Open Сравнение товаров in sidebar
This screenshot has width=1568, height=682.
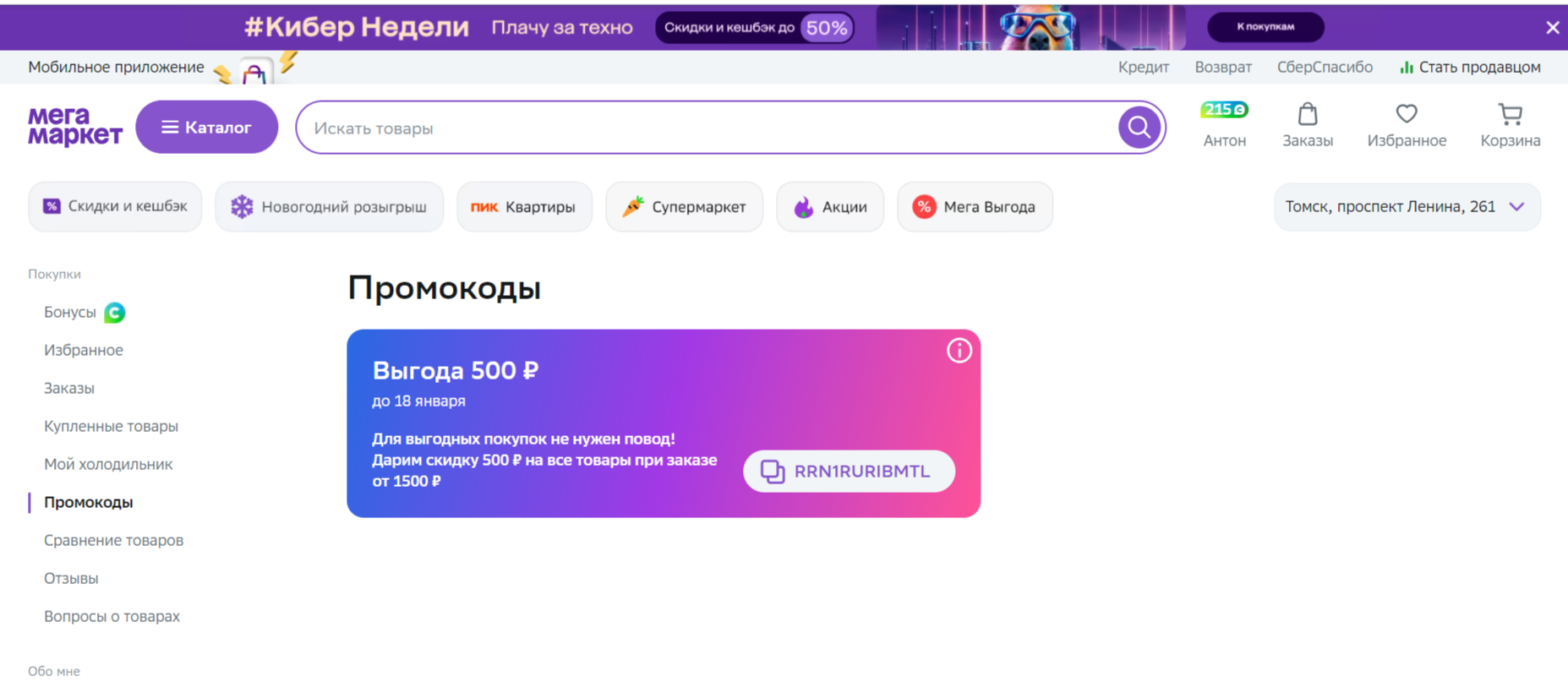click(x=113, y=540)
